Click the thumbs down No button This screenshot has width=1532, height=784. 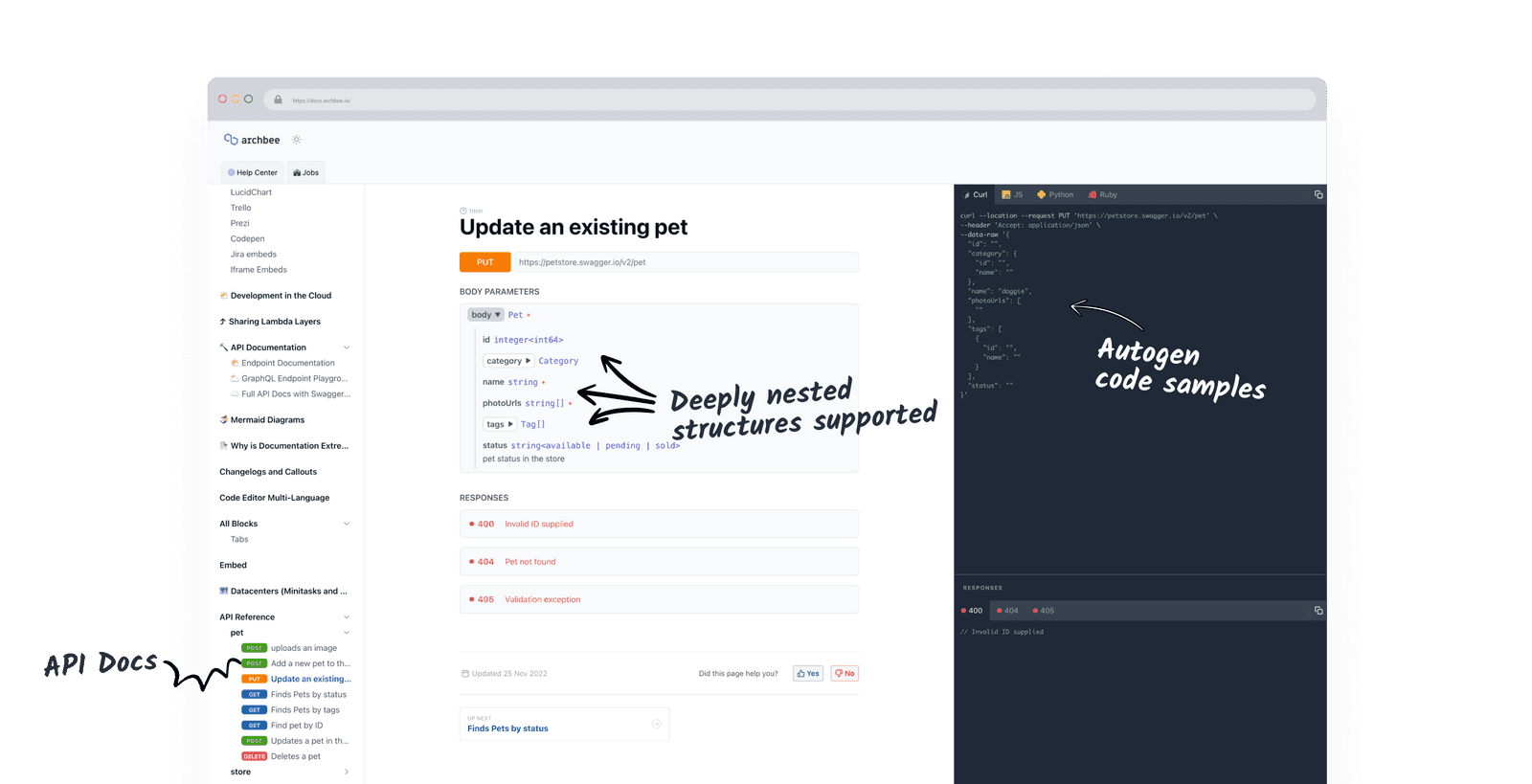[x=845, y=674]
